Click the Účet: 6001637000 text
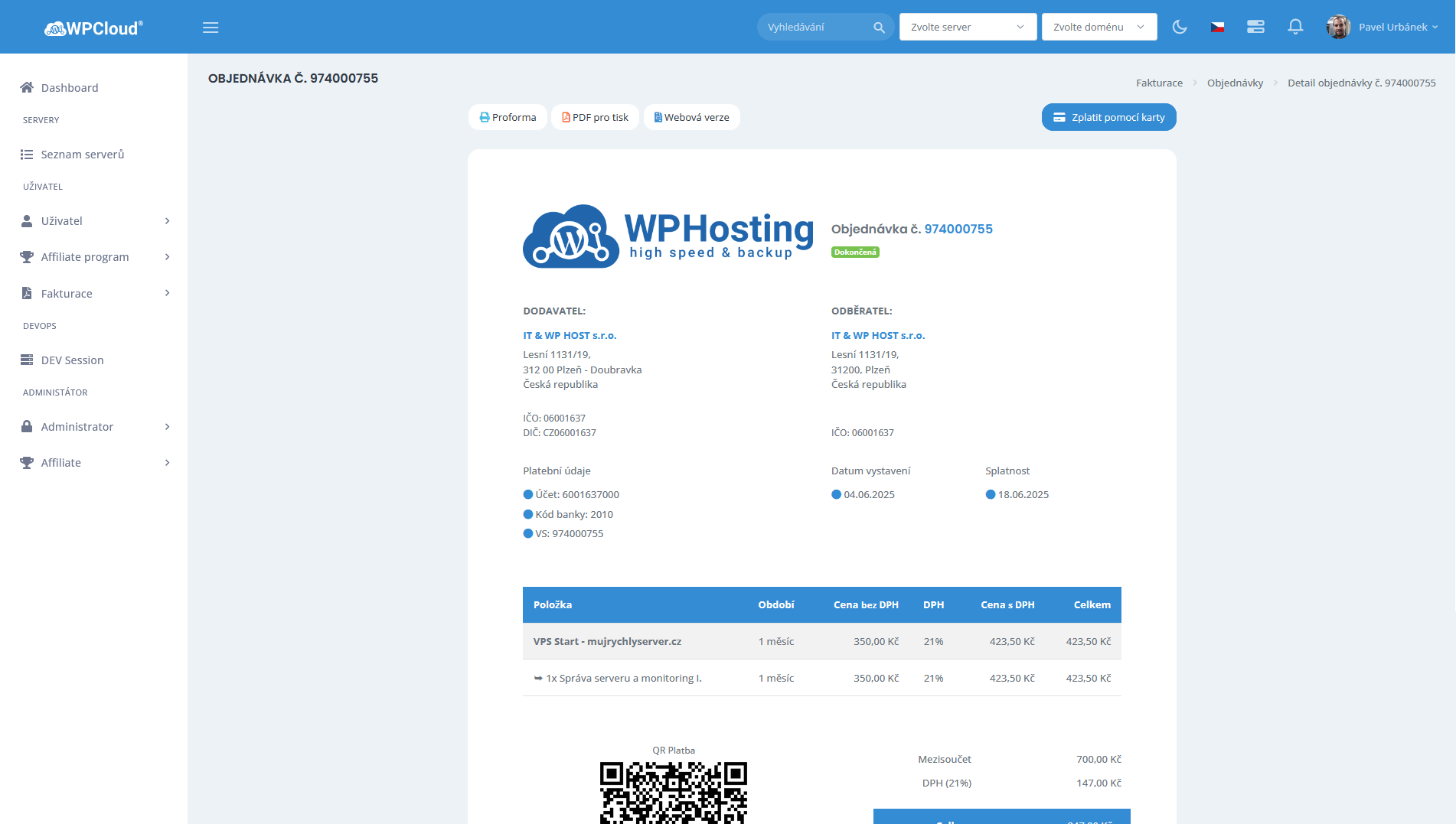This screenshot has height=824, width=1456. point(577,494)
